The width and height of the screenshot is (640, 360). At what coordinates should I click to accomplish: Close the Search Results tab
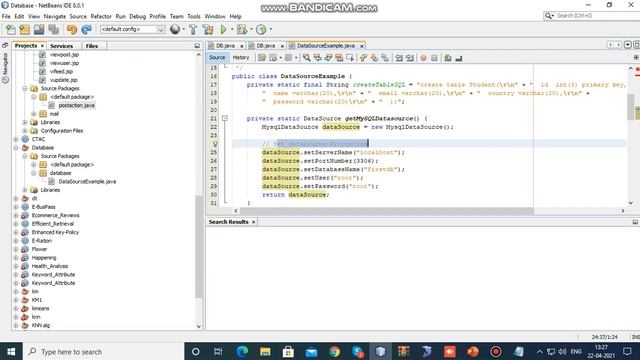[x=253, y=222]
